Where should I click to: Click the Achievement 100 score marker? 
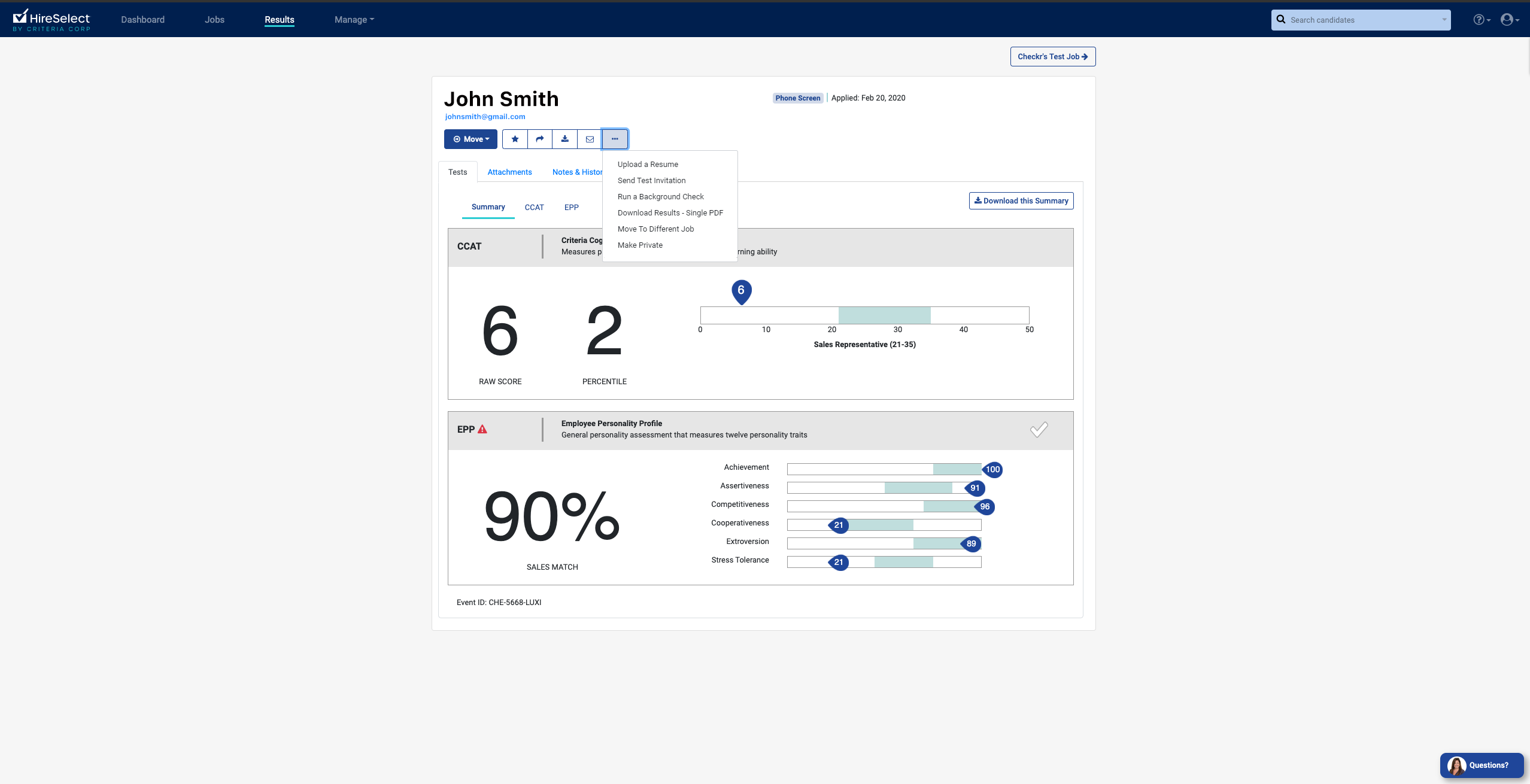click(992, 469)
